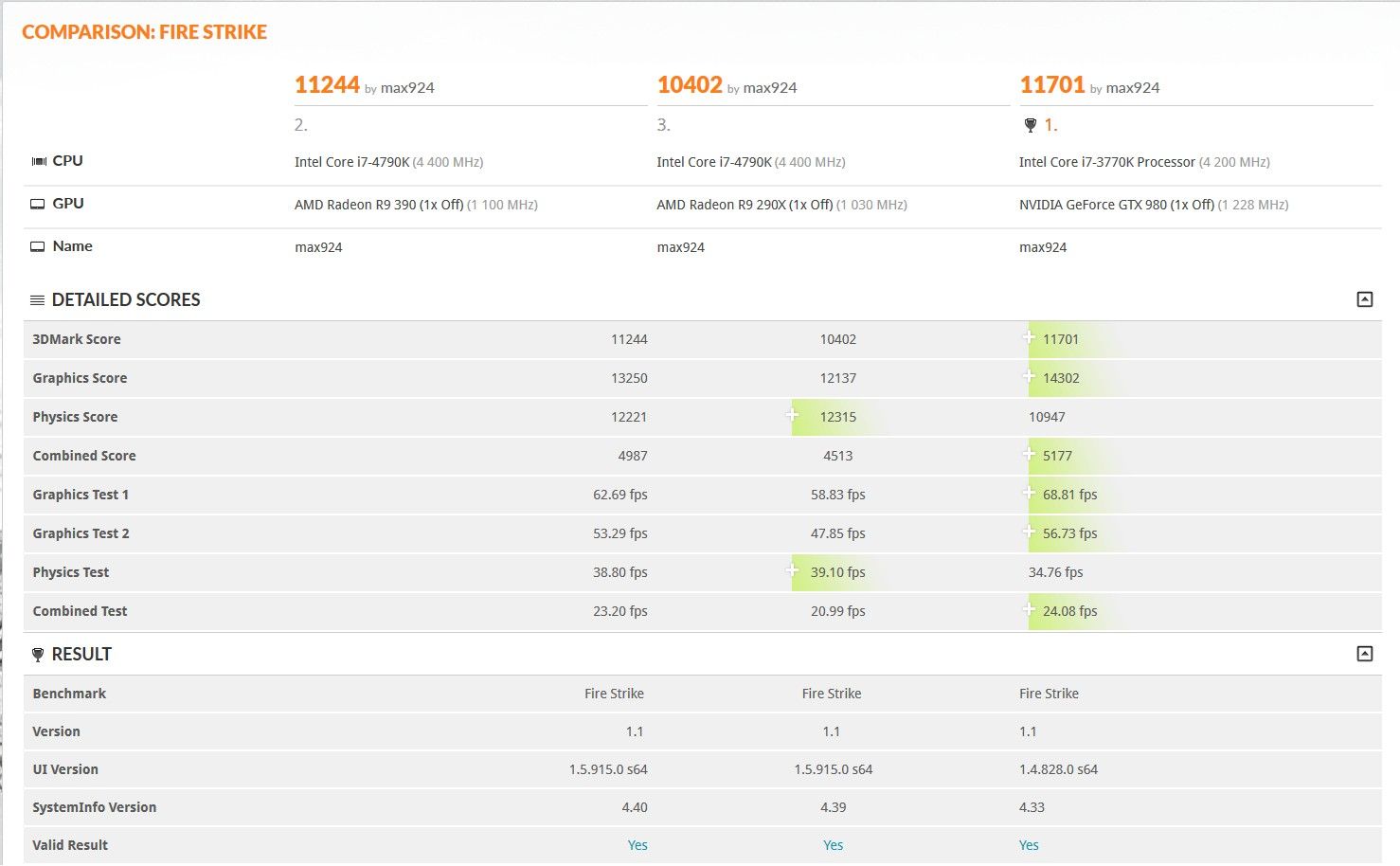This screenshot has width=1400, height=866.
Task: Click the Name monitor icon
Action: 38,246
